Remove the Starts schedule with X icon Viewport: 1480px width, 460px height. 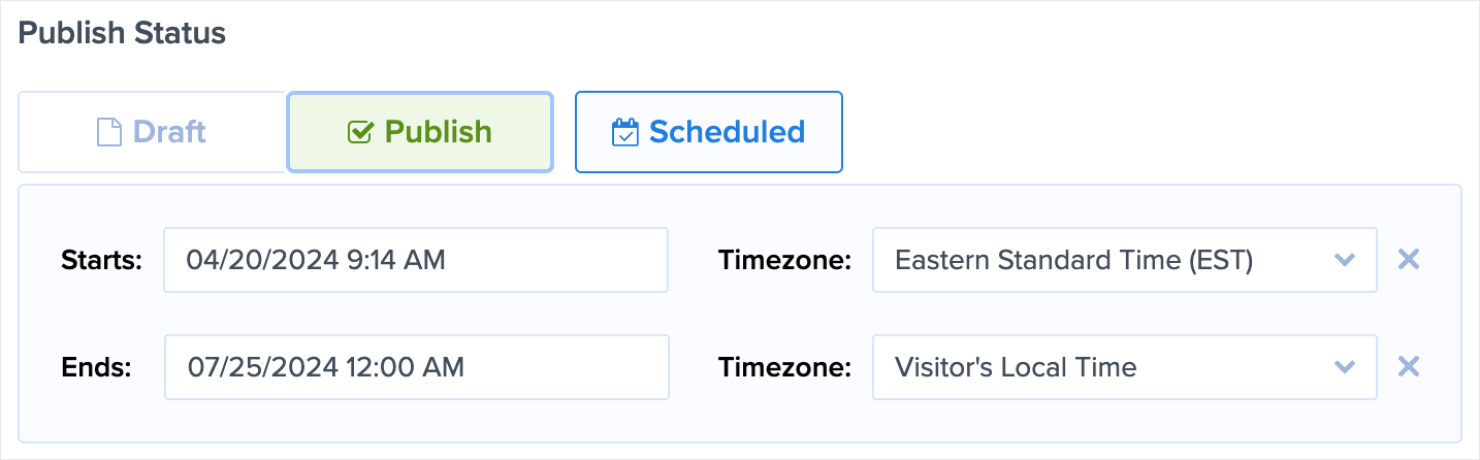coord(1408,260)
